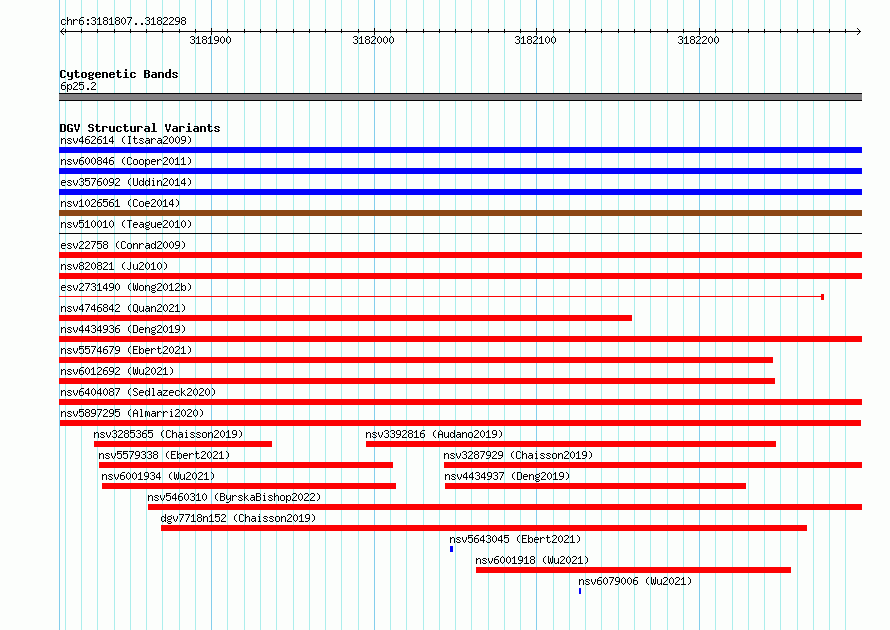Click the chr6:3181807..3182298 region label
890x630 pixels.
(x=123, y=21)
